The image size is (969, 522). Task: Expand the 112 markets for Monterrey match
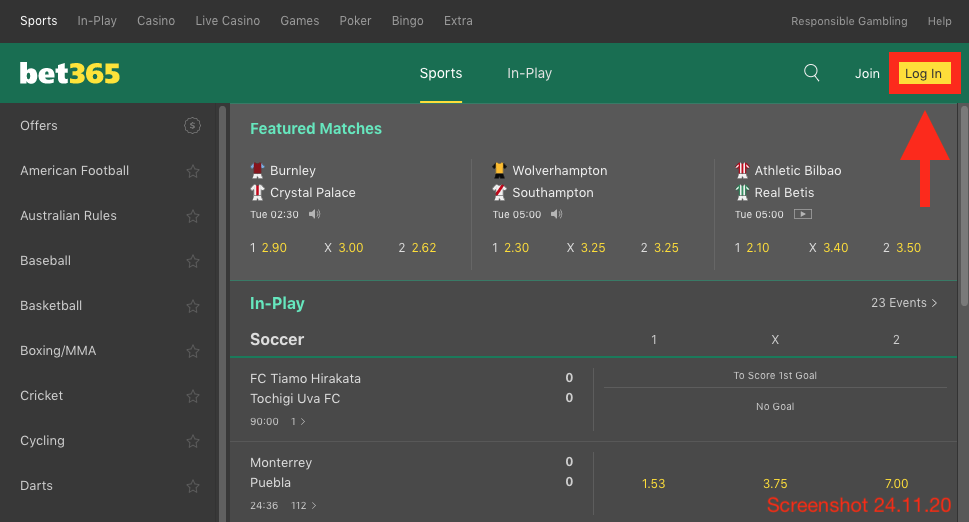pos(304,506)
